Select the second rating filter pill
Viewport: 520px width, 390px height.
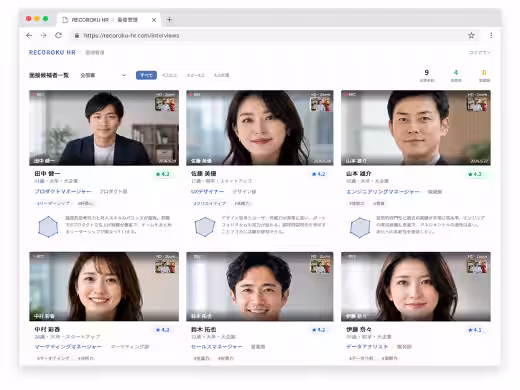pos(169,75)
